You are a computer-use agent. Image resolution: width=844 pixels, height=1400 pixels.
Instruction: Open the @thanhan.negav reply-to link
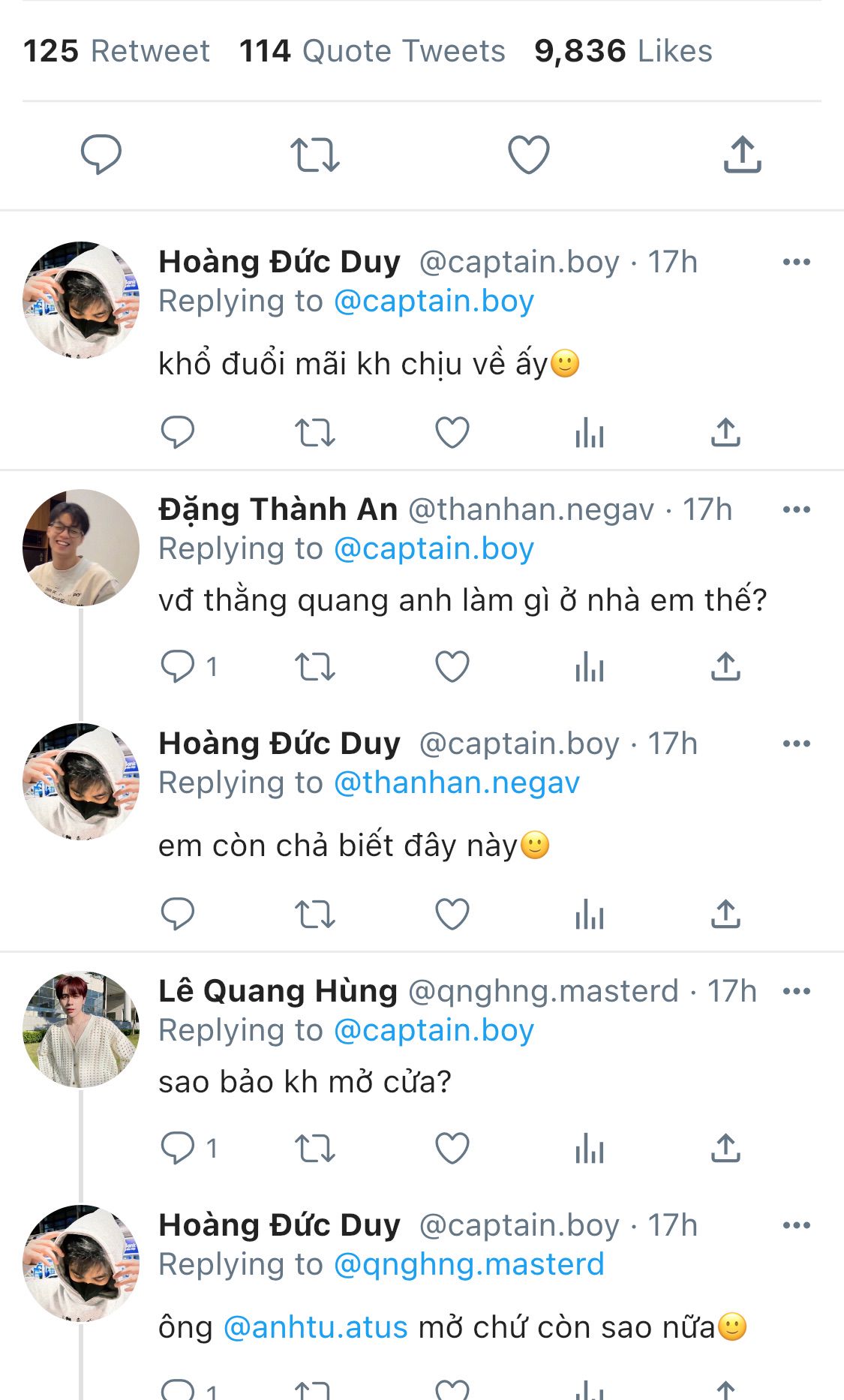(456, 783)
